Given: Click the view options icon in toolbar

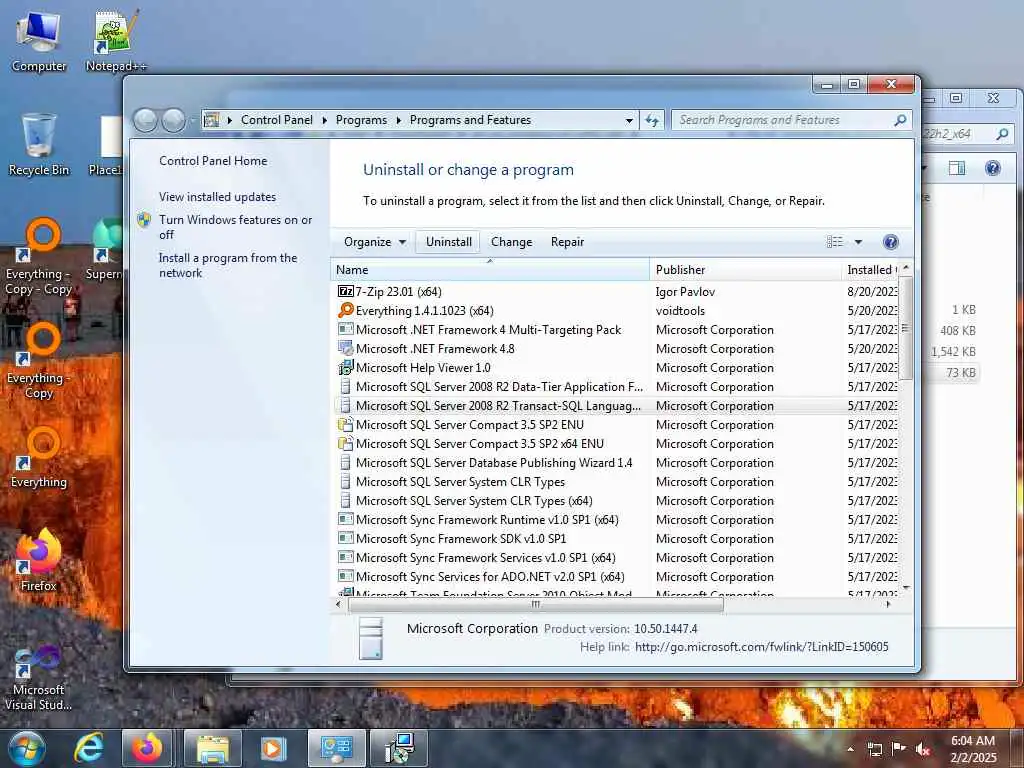Looking at the screenshot, I should 835,242.
